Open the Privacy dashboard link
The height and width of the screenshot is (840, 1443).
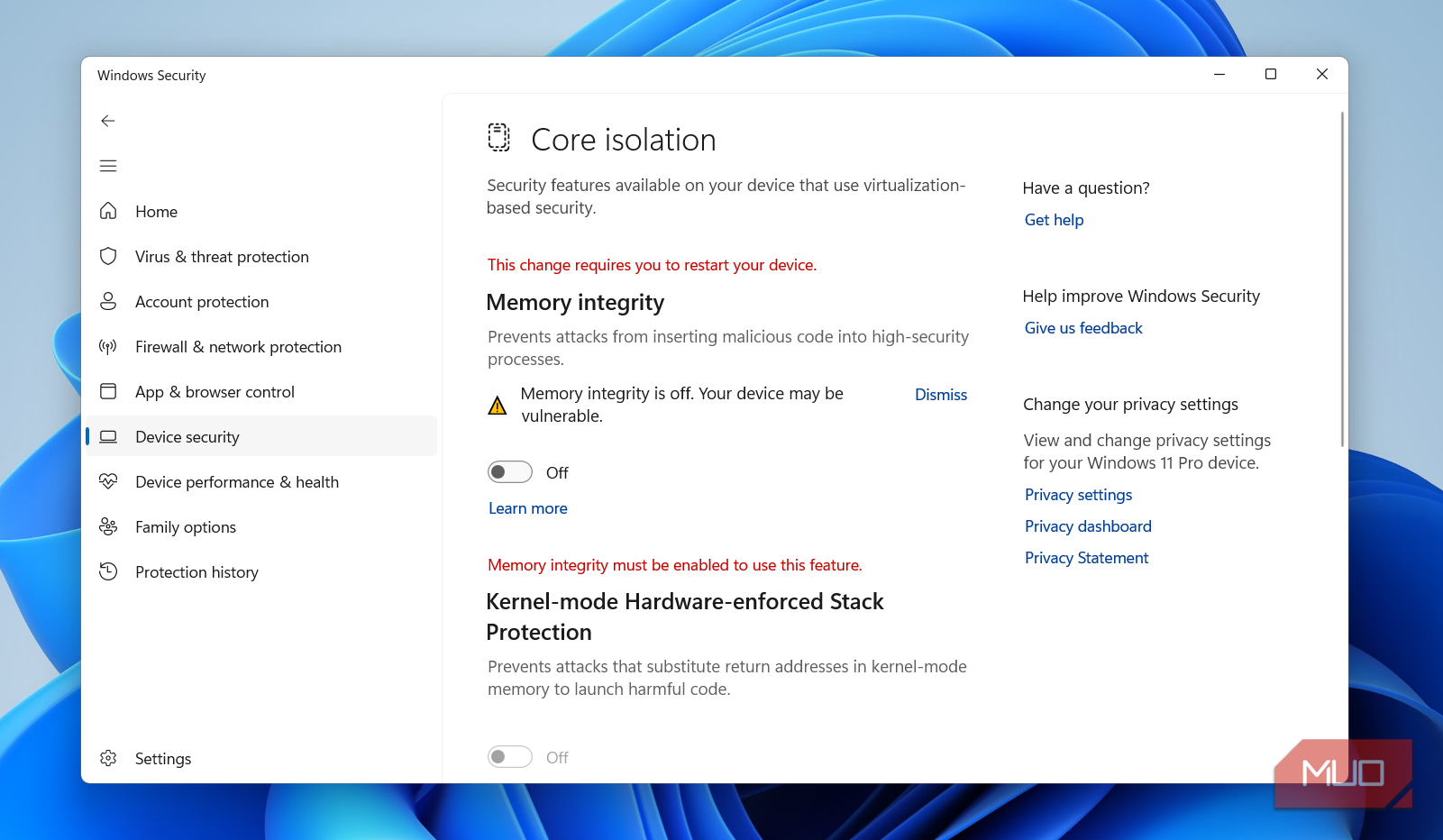1088,526
